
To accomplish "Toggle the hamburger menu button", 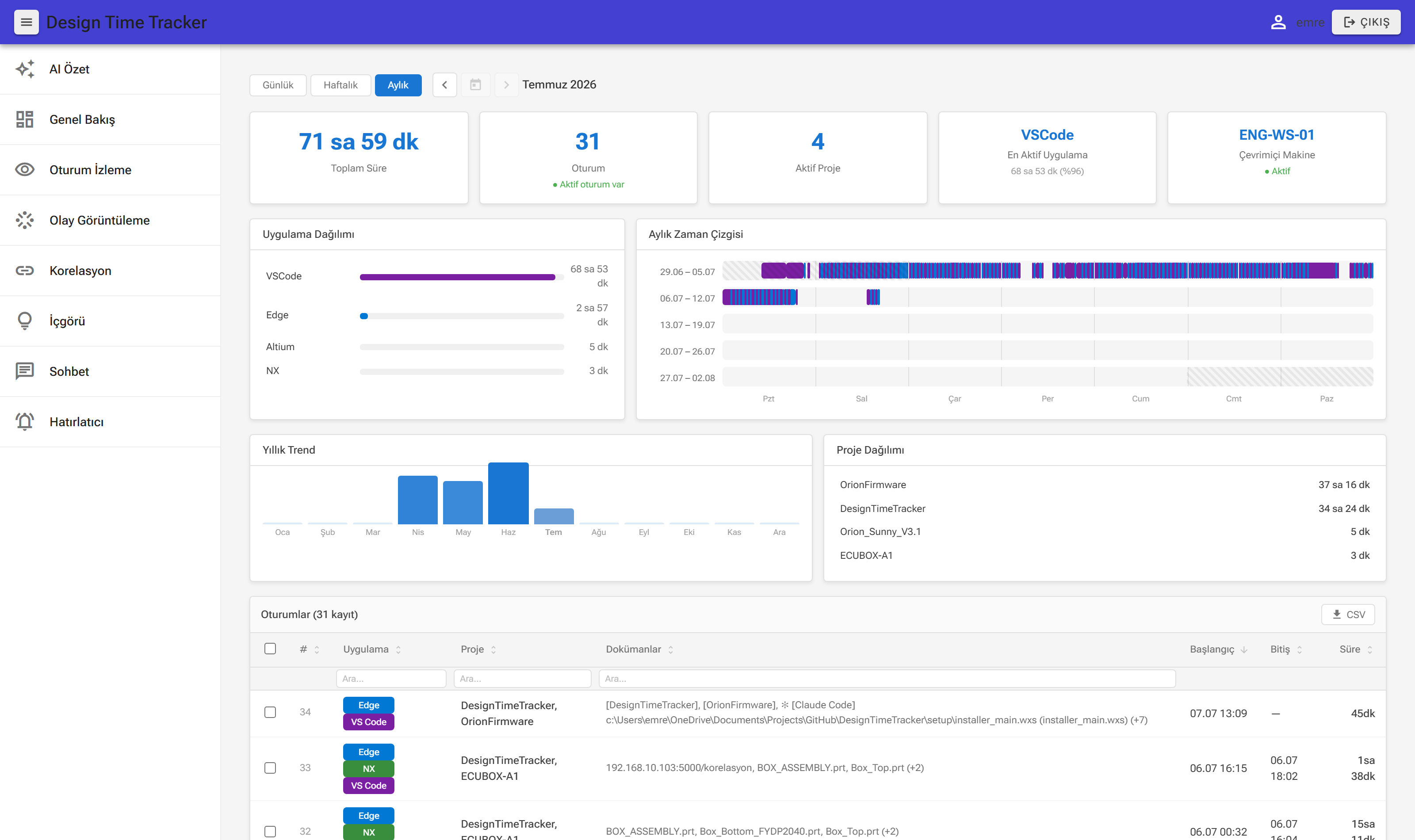I will [x=26, y=22].
